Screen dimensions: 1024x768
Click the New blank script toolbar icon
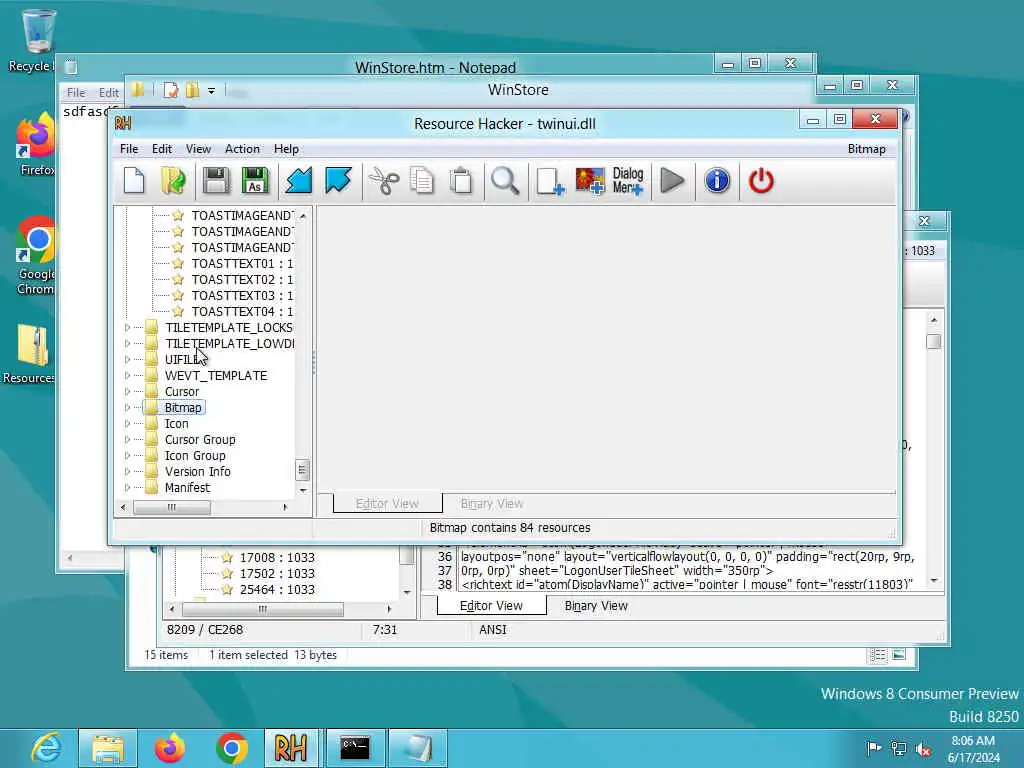(x=134, y=181)
